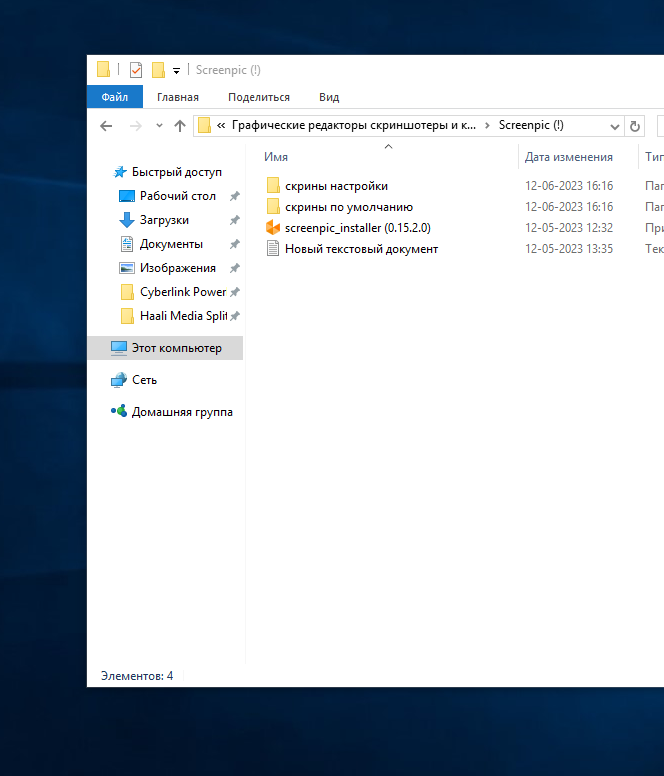Image resolution: width=664 pixels, height=776 pixels.
Task: Click the Элементов: 4 status bar text
Action: pos(137,676)
